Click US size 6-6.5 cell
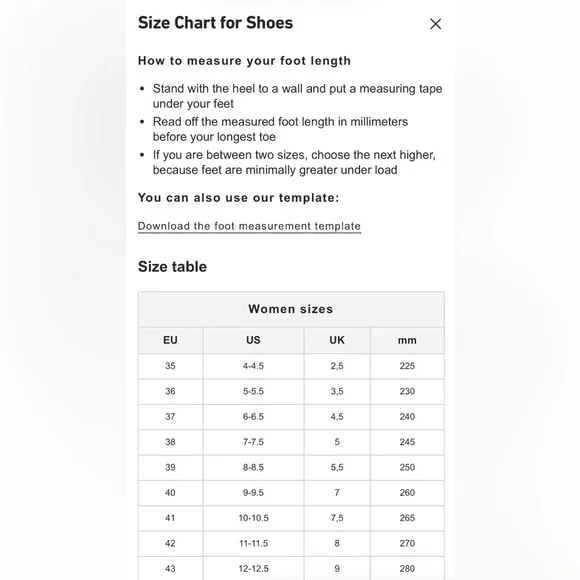 [253, 417]
